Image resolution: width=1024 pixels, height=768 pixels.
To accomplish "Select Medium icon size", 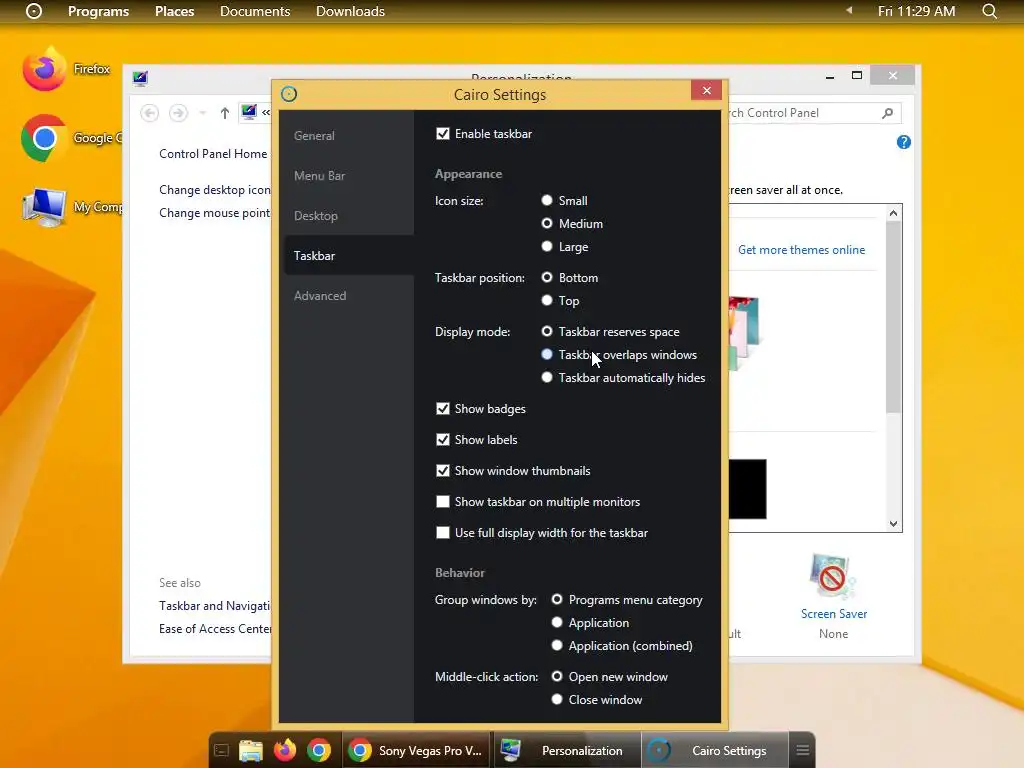I will point(547,223).
